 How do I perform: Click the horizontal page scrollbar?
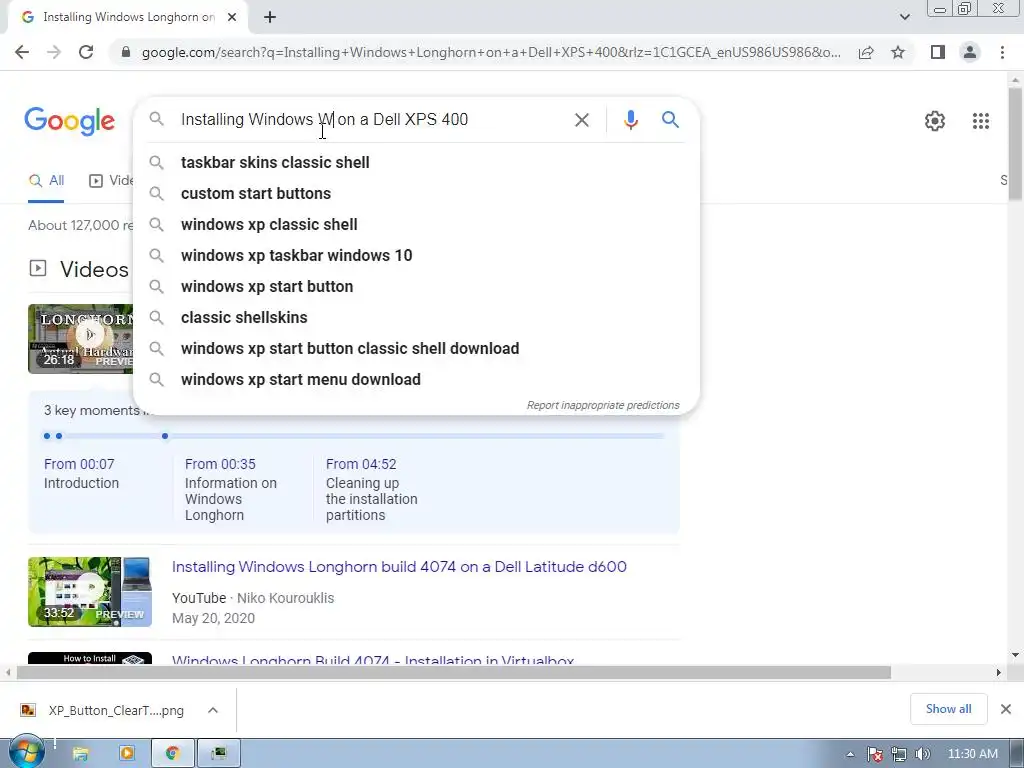coord(454,672)
